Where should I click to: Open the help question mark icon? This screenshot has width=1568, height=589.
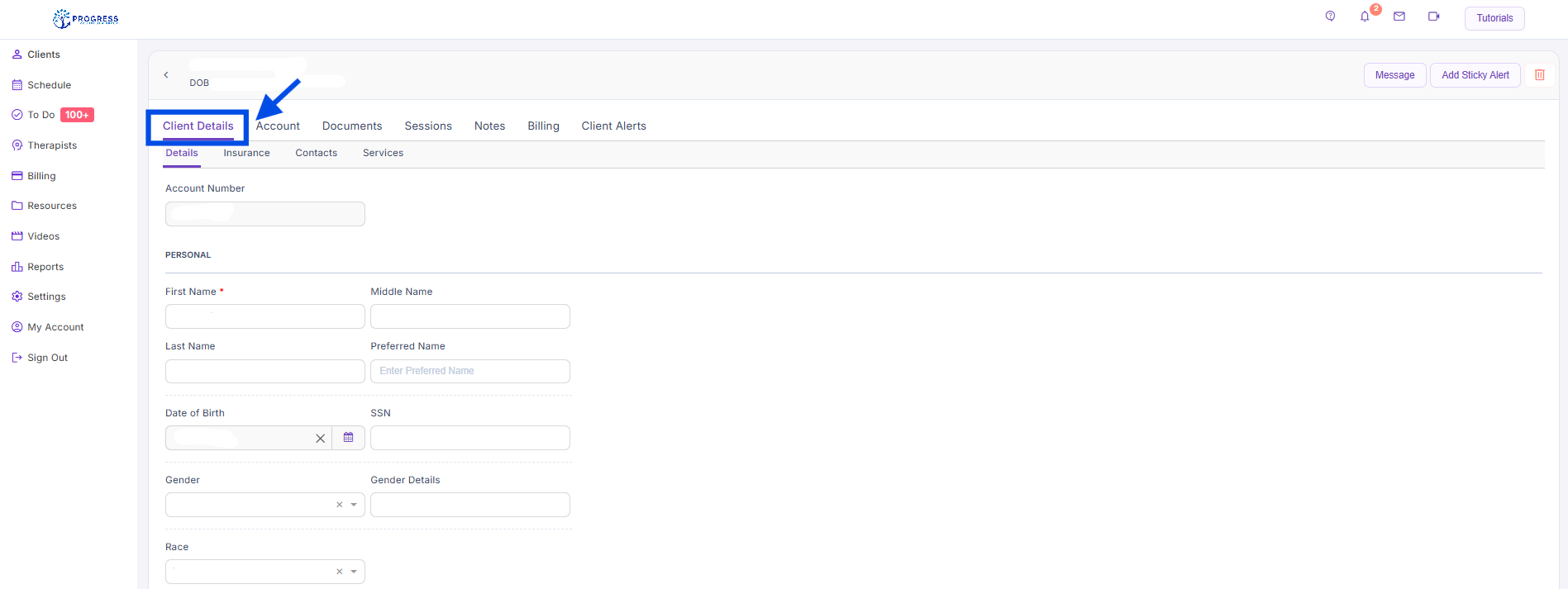click(1330, 17)
